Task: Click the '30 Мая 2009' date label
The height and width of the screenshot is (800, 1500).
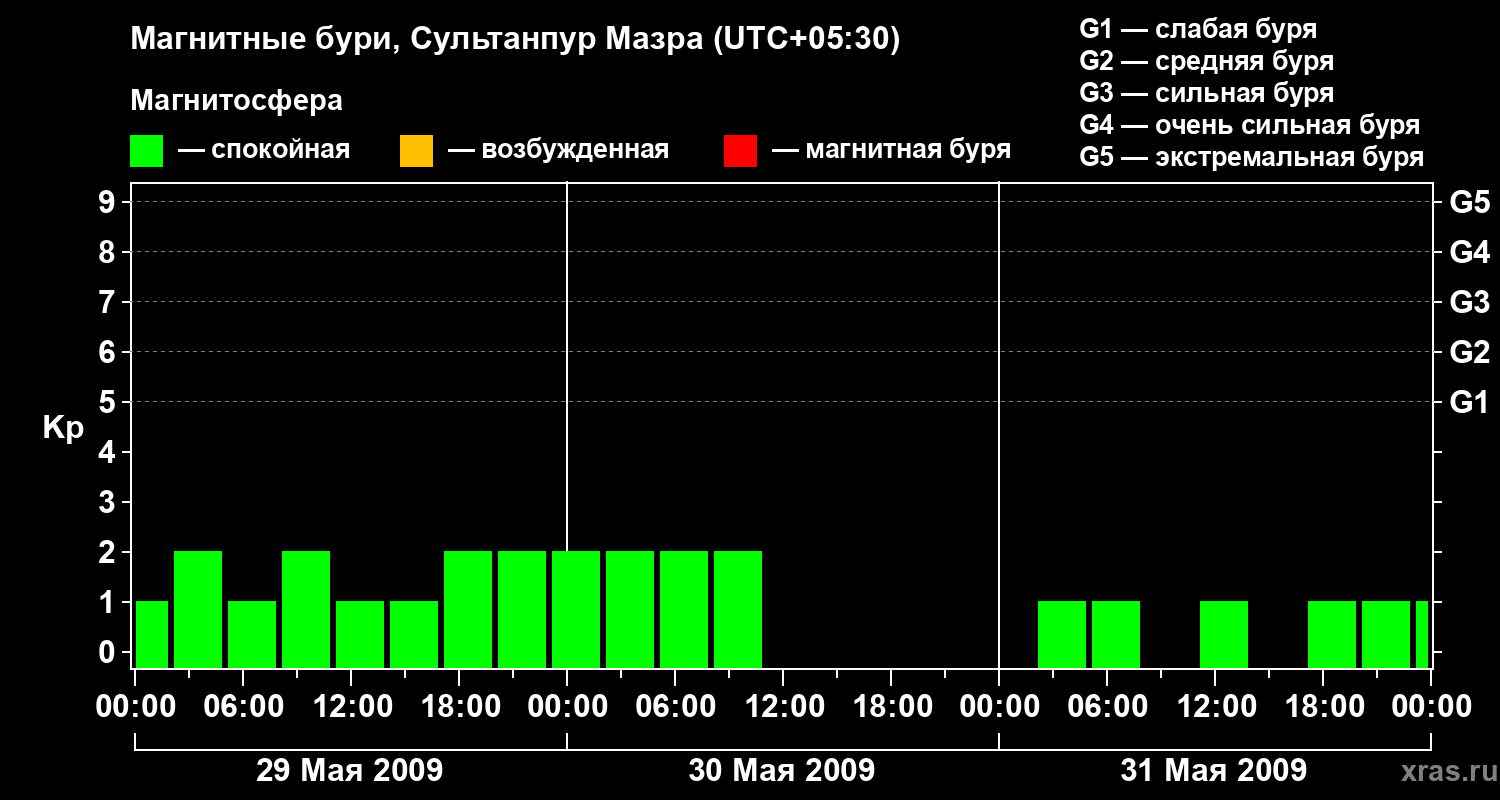Action: click(782, 771)
